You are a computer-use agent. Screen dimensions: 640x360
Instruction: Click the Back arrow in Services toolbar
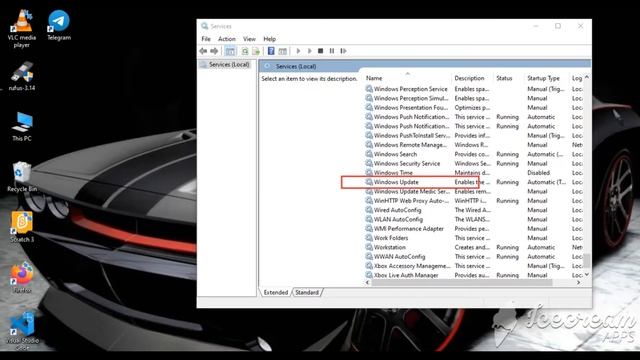tap(203, 51)
